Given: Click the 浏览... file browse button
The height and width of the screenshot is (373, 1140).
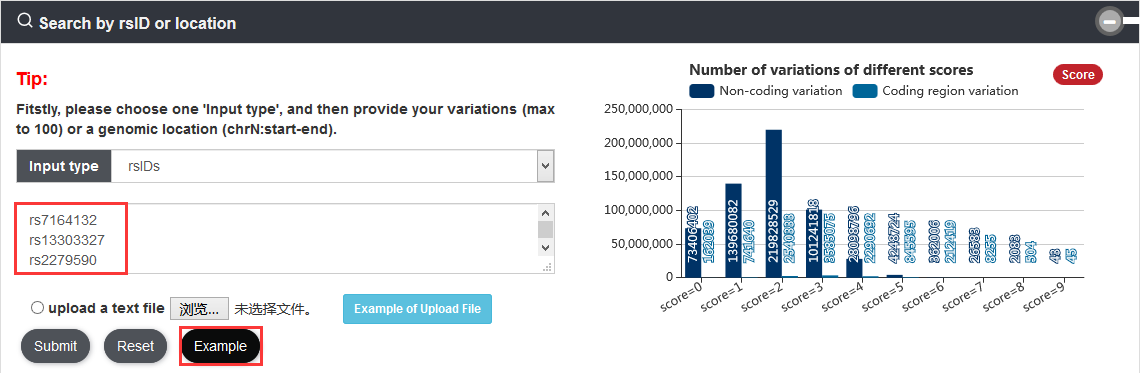Looking at the screenshot, I should [199, 308].
